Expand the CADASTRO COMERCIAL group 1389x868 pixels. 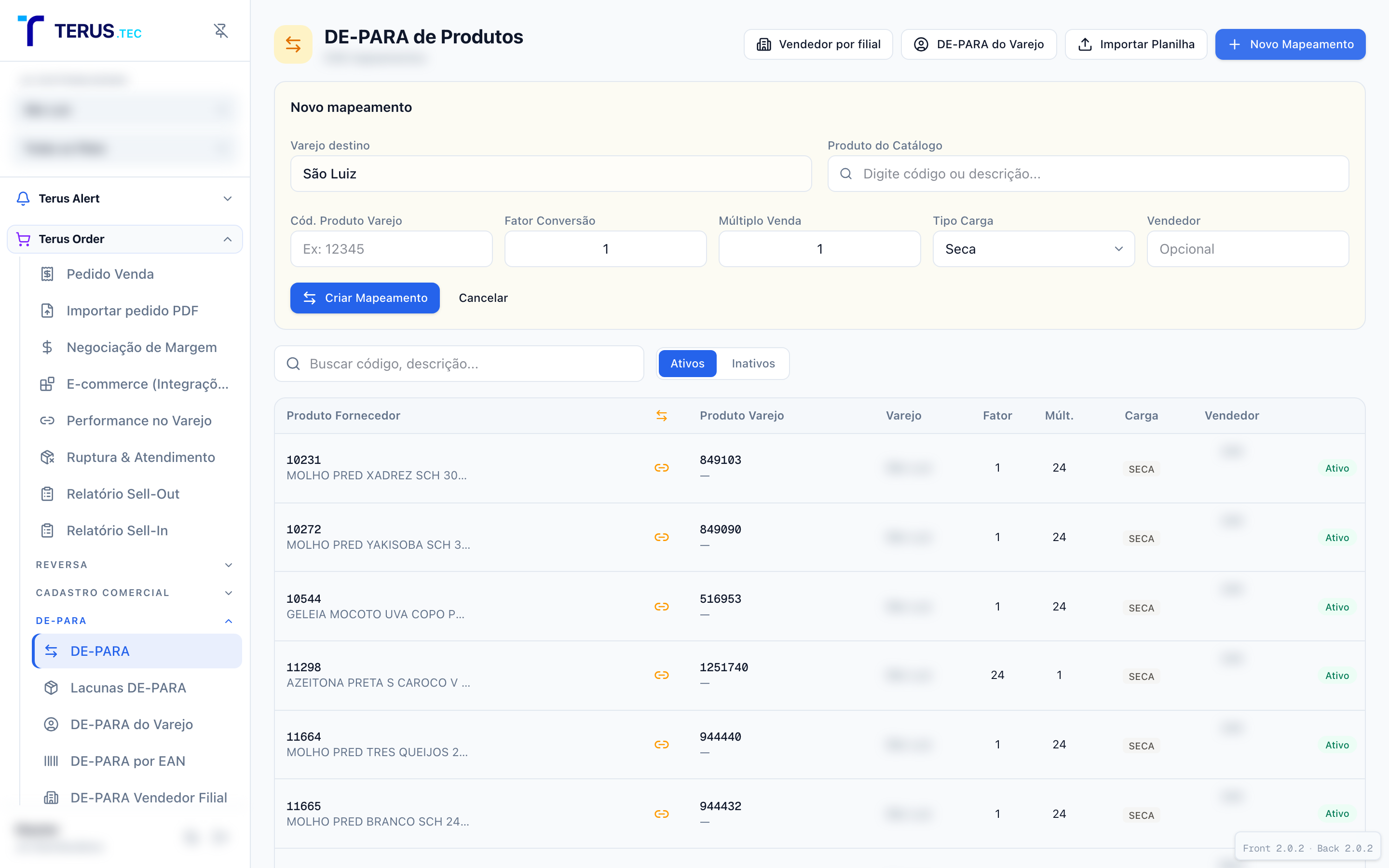pyautogui.click(x=229, y=593)
